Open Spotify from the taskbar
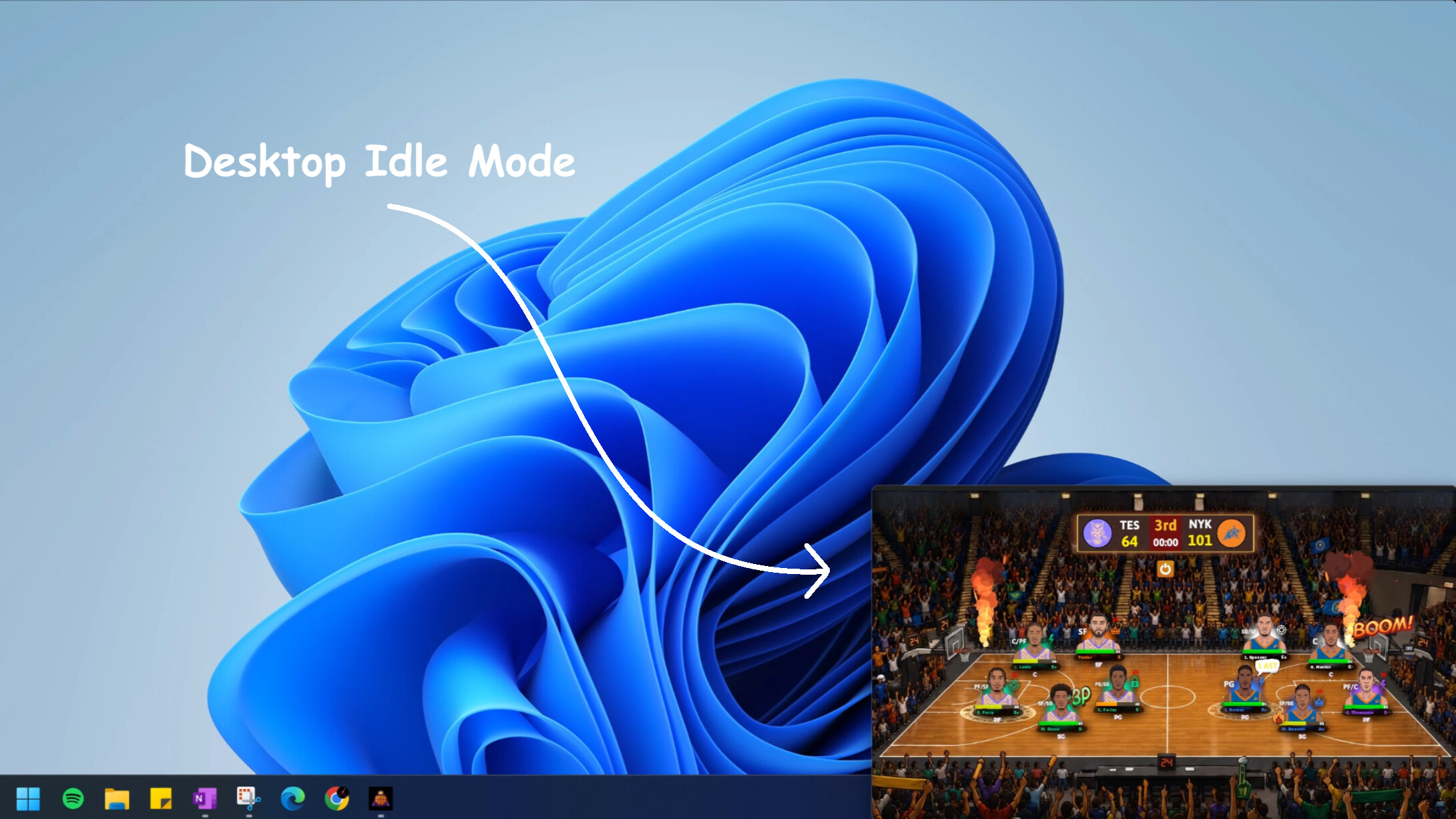 coord(73,798)
